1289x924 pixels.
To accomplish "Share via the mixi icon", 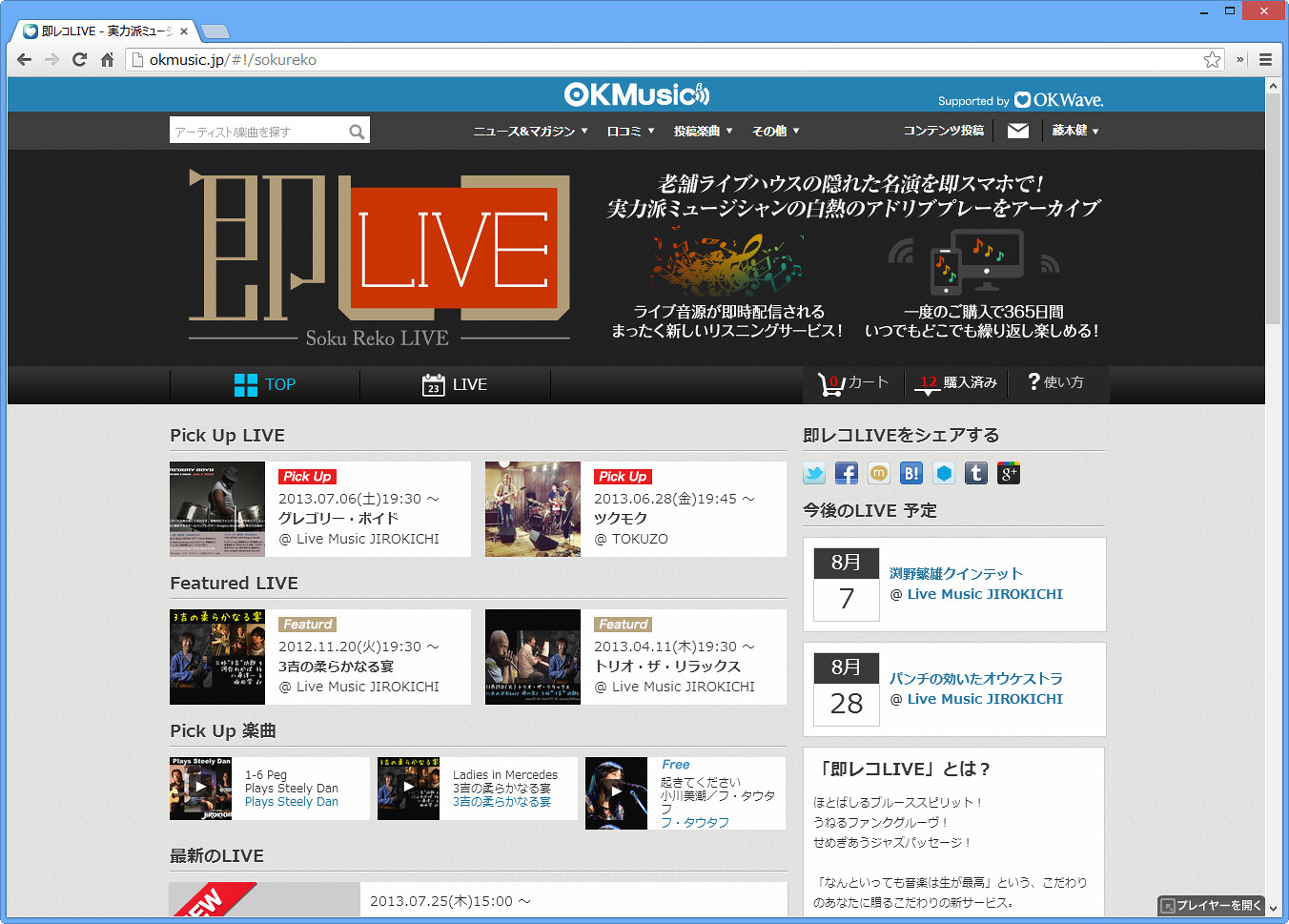I will [x=879, y=473].
